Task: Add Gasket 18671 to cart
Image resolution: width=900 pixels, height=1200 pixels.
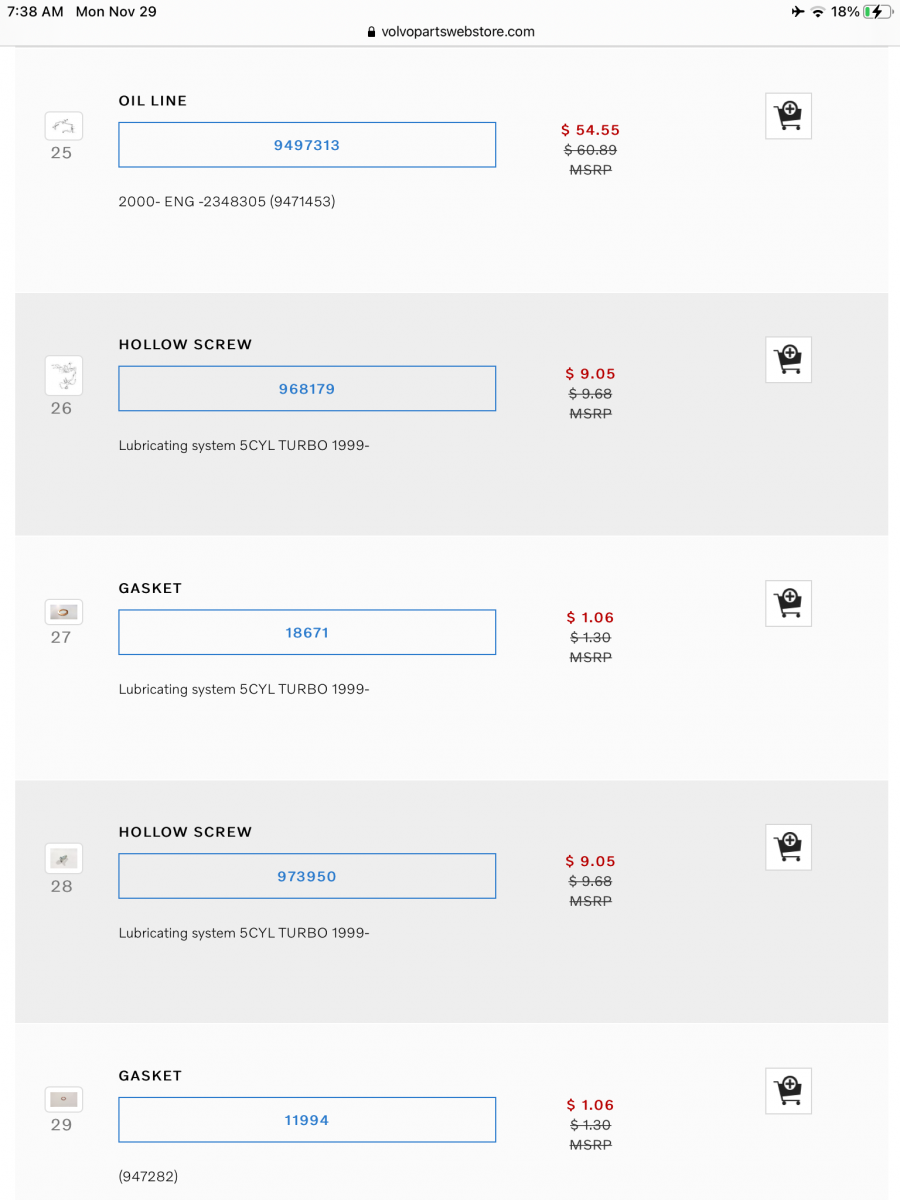Action: (x=788, y=603)
